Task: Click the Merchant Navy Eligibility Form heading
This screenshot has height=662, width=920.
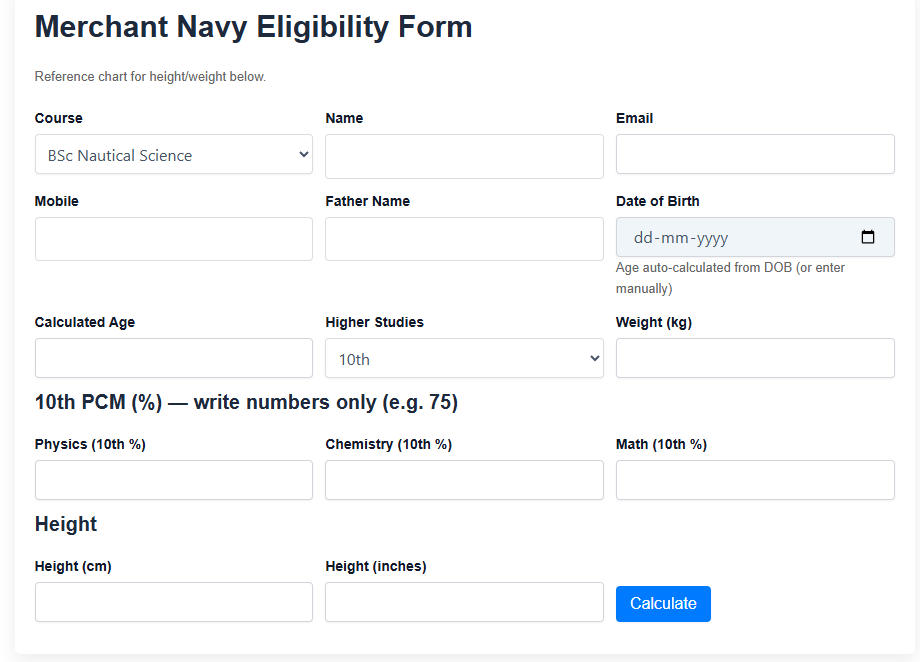Action: (x=253, y=27)
